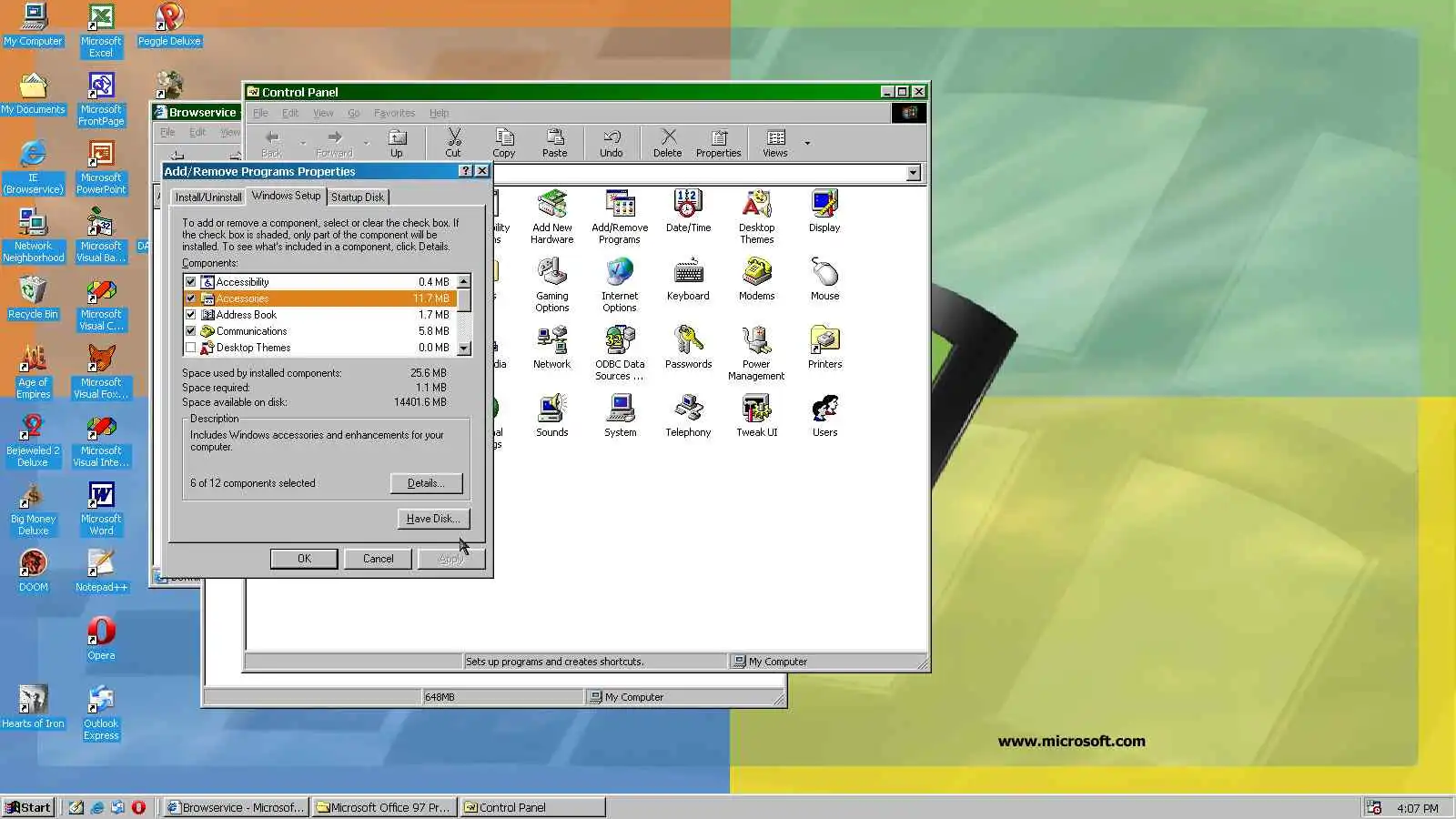Click the Properties toolbar button
This screenshot has height=819, width=1456.
pyautogui.click(x=718, y=143)
